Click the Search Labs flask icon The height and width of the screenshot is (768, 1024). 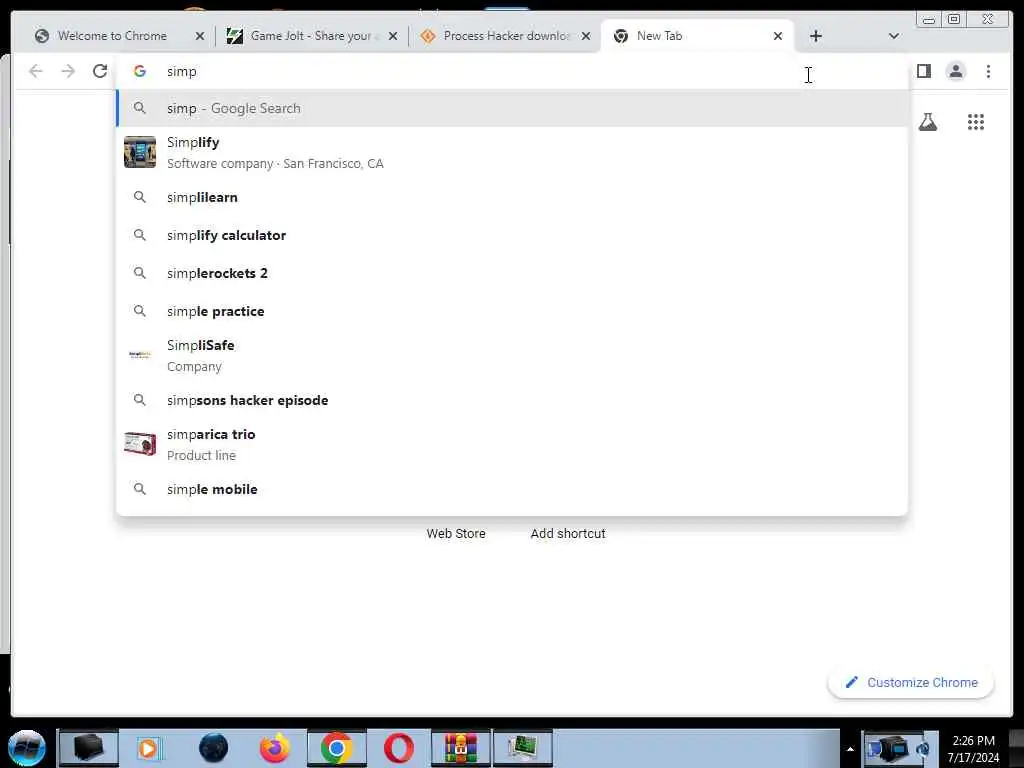927,122
